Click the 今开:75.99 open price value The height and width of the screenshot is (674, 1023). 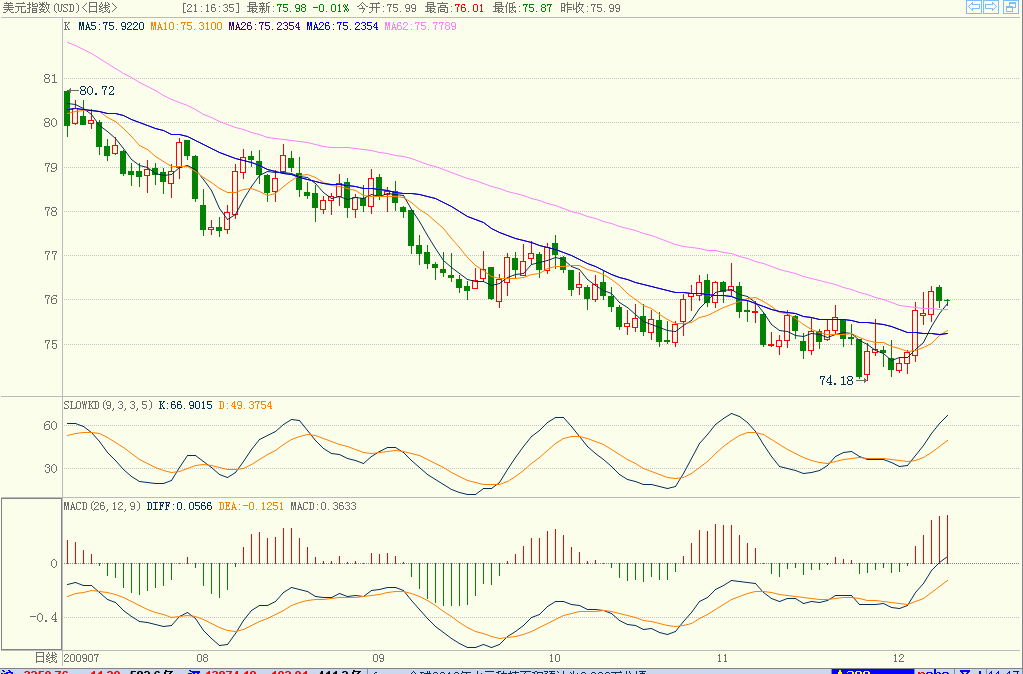point(388,8)
